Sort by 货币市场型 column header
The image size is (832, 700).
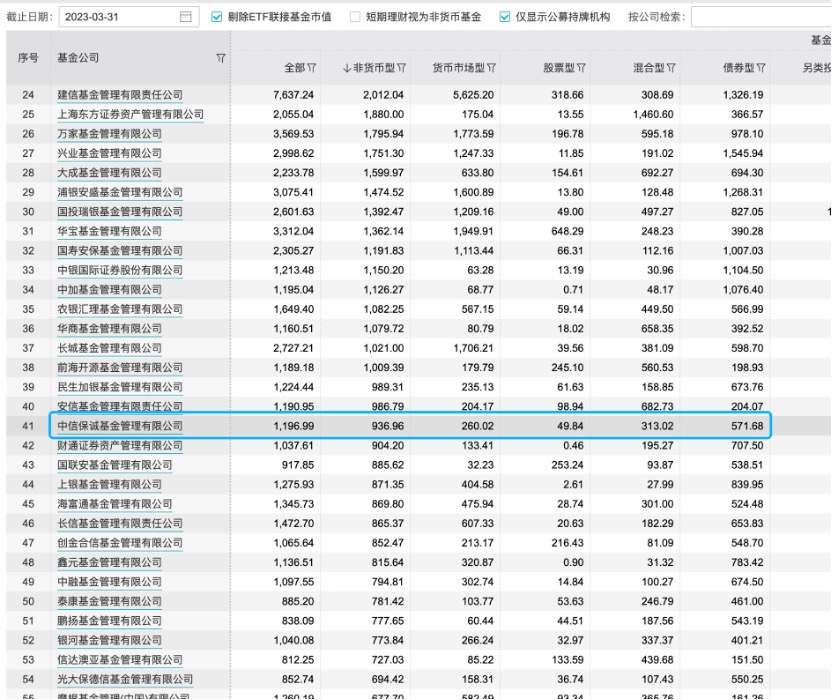(458, 68)
